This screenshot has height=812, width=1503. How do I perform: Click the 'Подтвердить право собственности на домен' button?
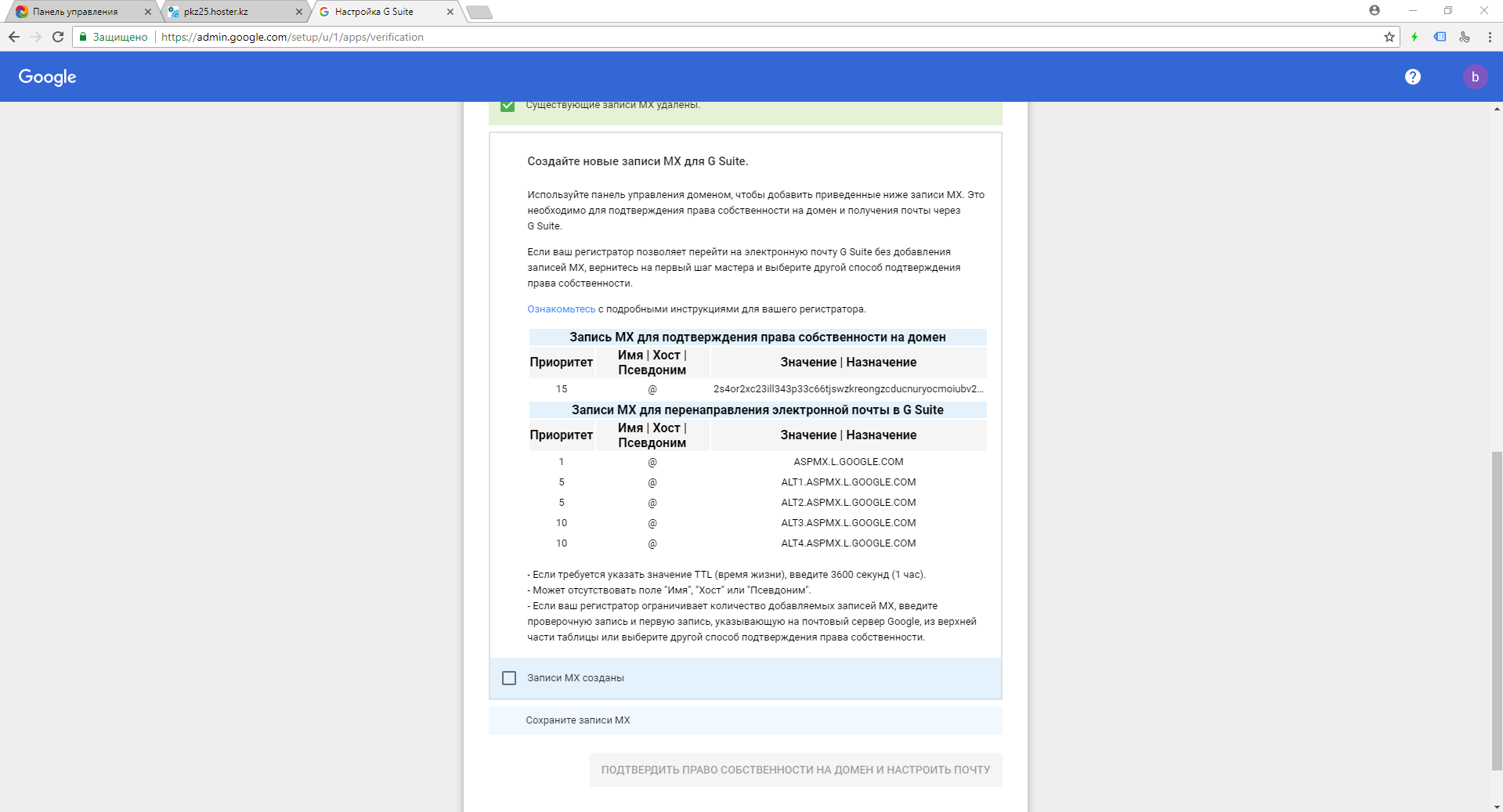tap(796, 770)
